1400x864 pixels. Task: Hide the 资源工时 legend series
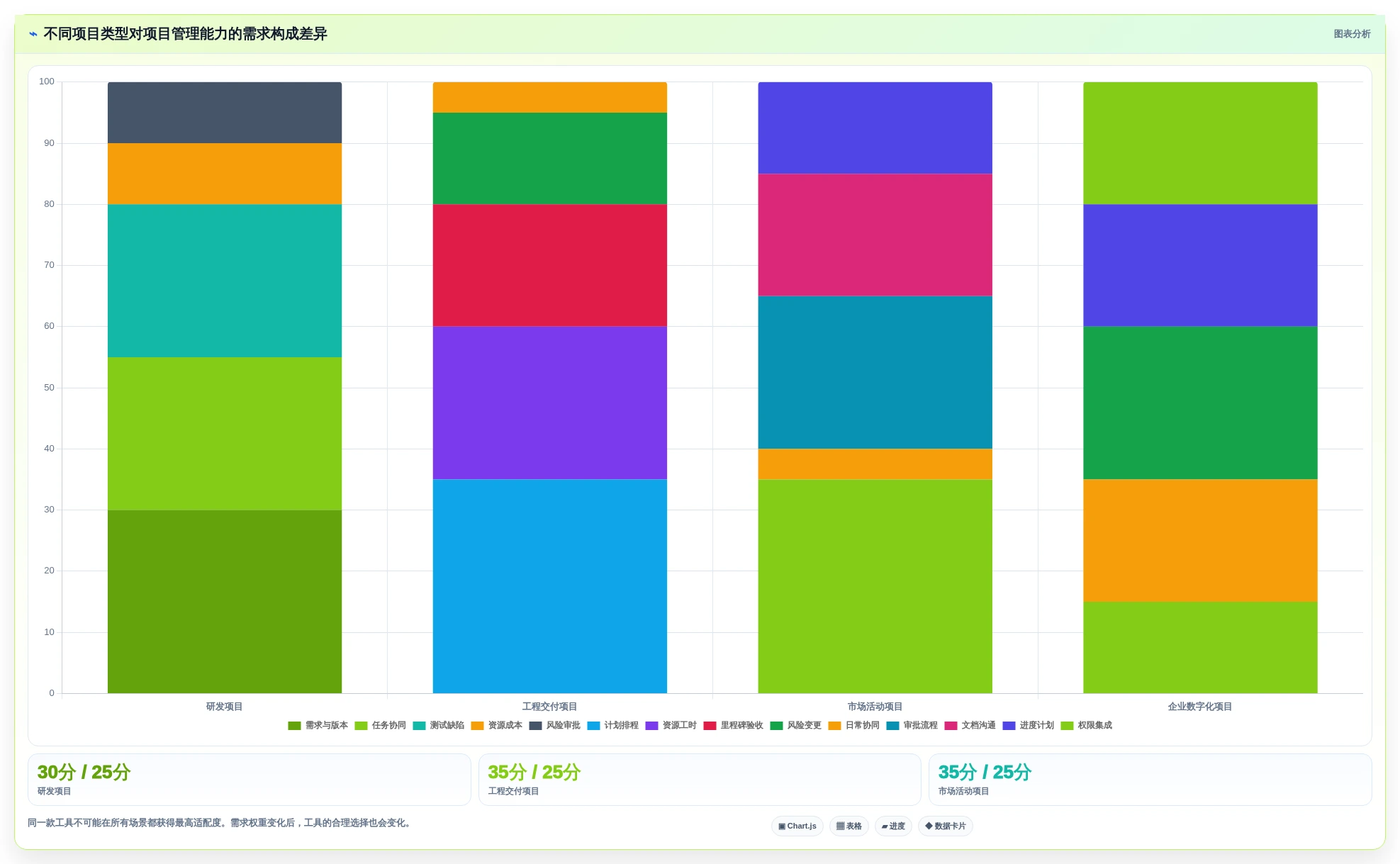coord(671,726)
